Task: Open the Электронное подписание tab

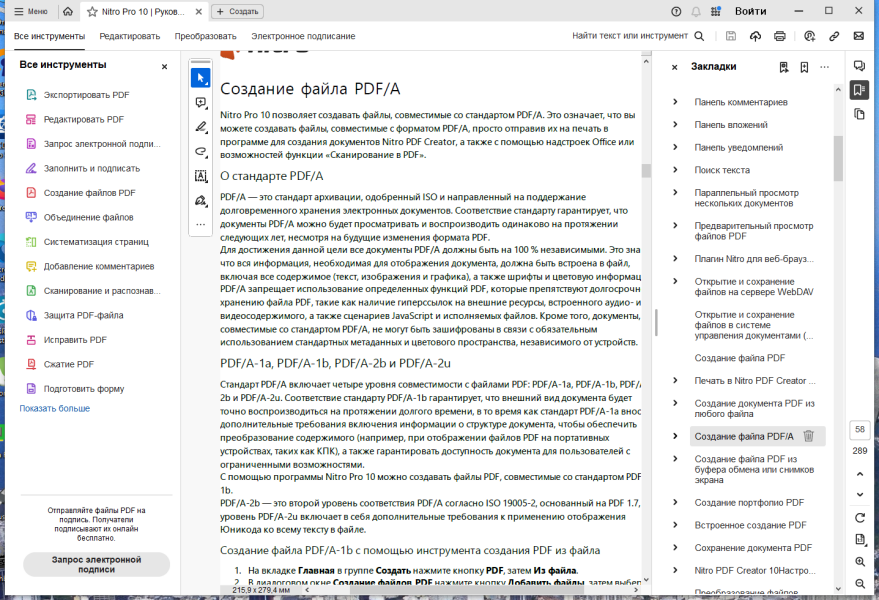Action: 303,36
